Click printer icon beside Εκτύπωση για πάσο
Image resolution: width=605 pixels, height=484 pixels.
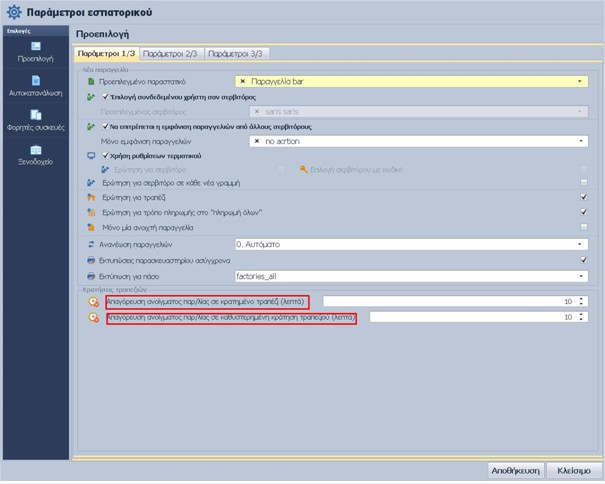pyautogui.click(x=91, y=273)
